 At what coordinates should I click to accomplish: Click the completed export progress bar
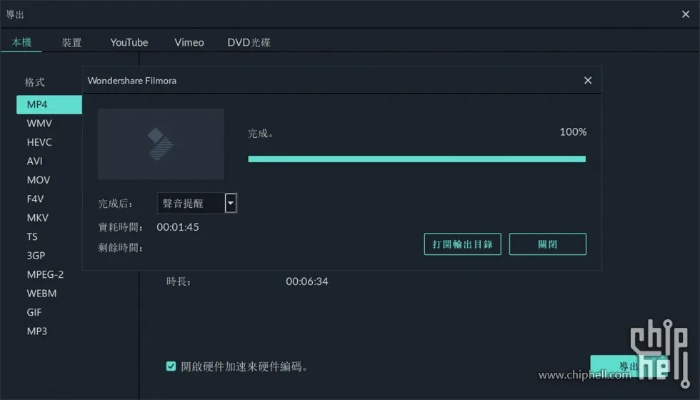[x=417, y=159]
